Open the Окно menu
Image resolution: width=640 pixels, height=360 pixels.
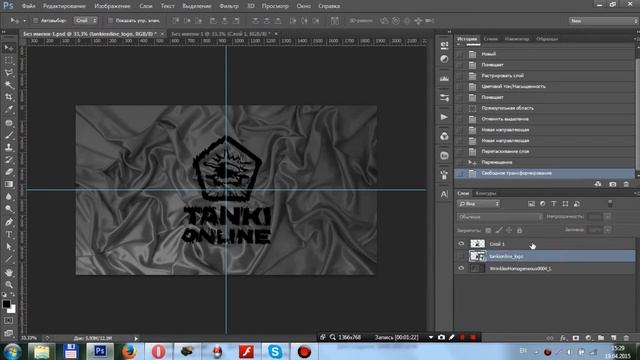[303, 6]
